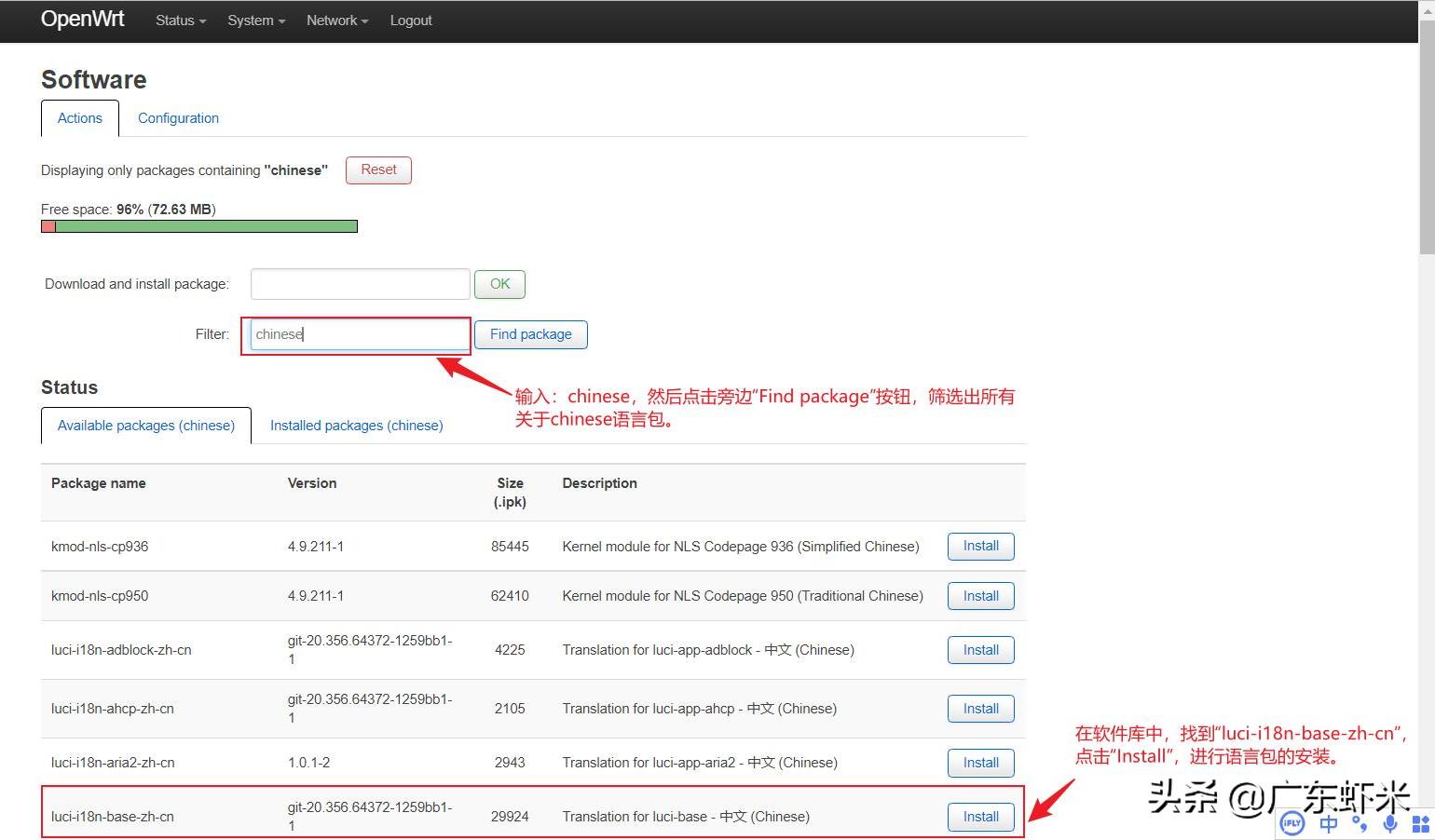Open the iFLY IME menu grid icon
This screenshot has width=1435, height=840.
pyautogui.click(x=1419, y=823)
